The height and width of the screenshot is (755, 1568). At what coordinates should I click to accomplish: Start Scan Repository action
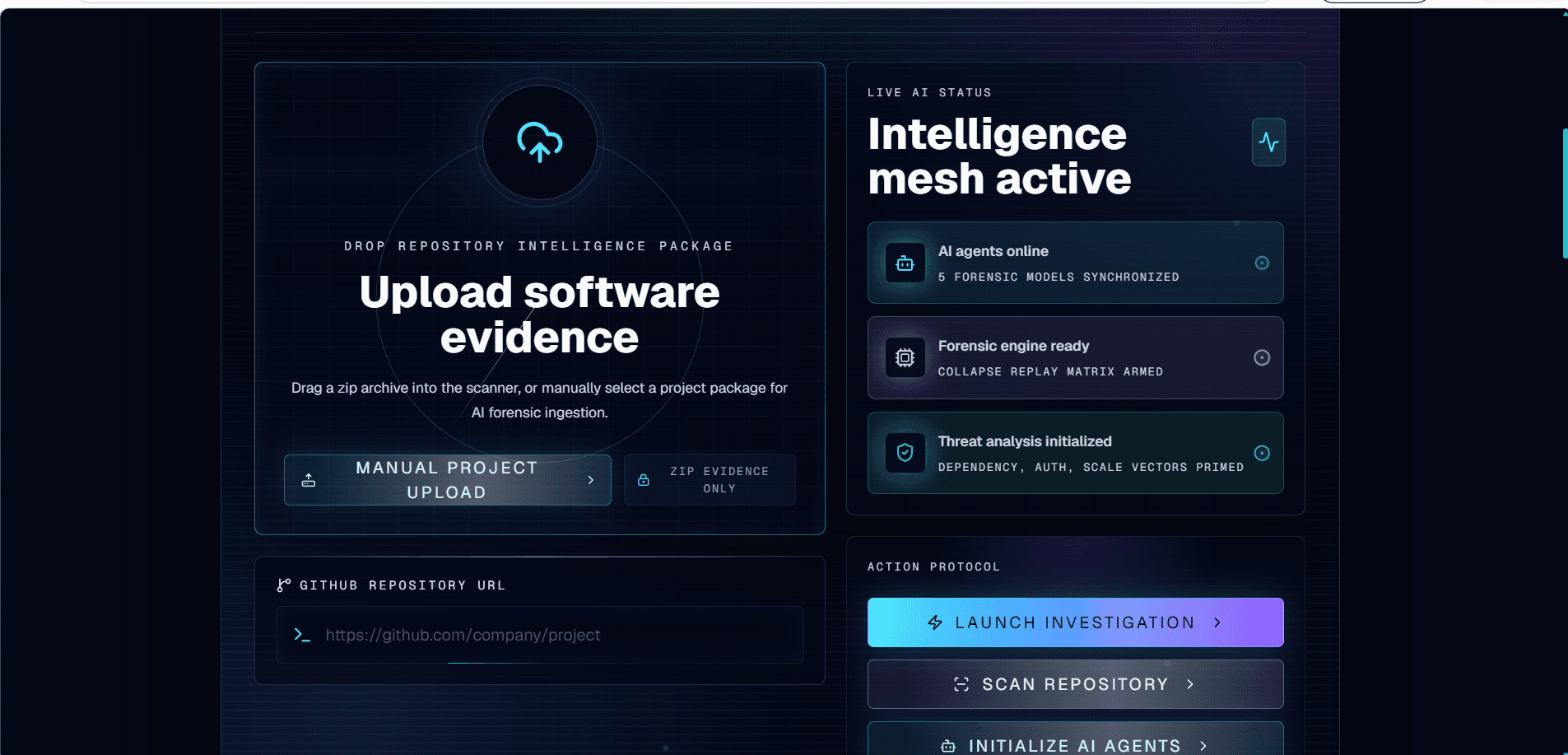1075,684
